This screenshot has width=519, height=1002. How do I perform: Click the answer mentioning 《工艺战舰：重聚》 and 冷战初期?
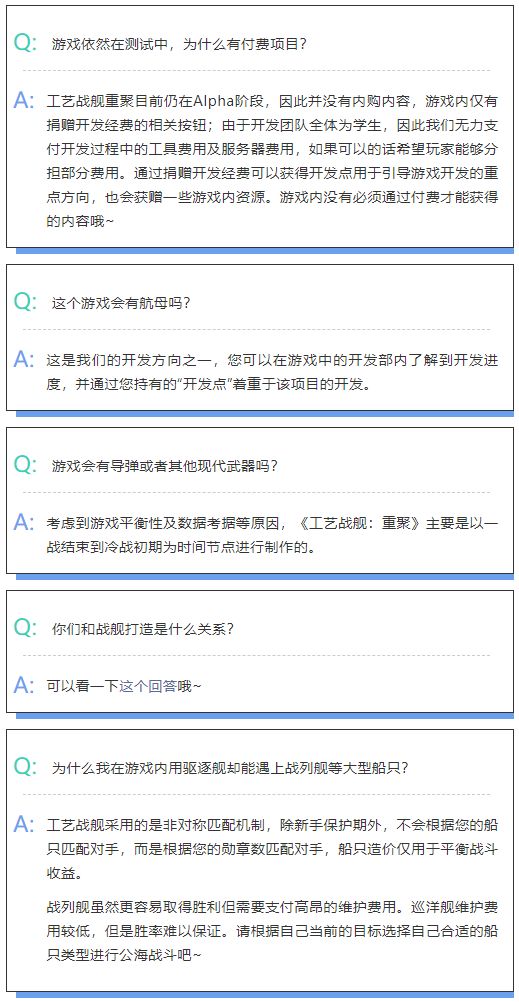pos(272,536)
